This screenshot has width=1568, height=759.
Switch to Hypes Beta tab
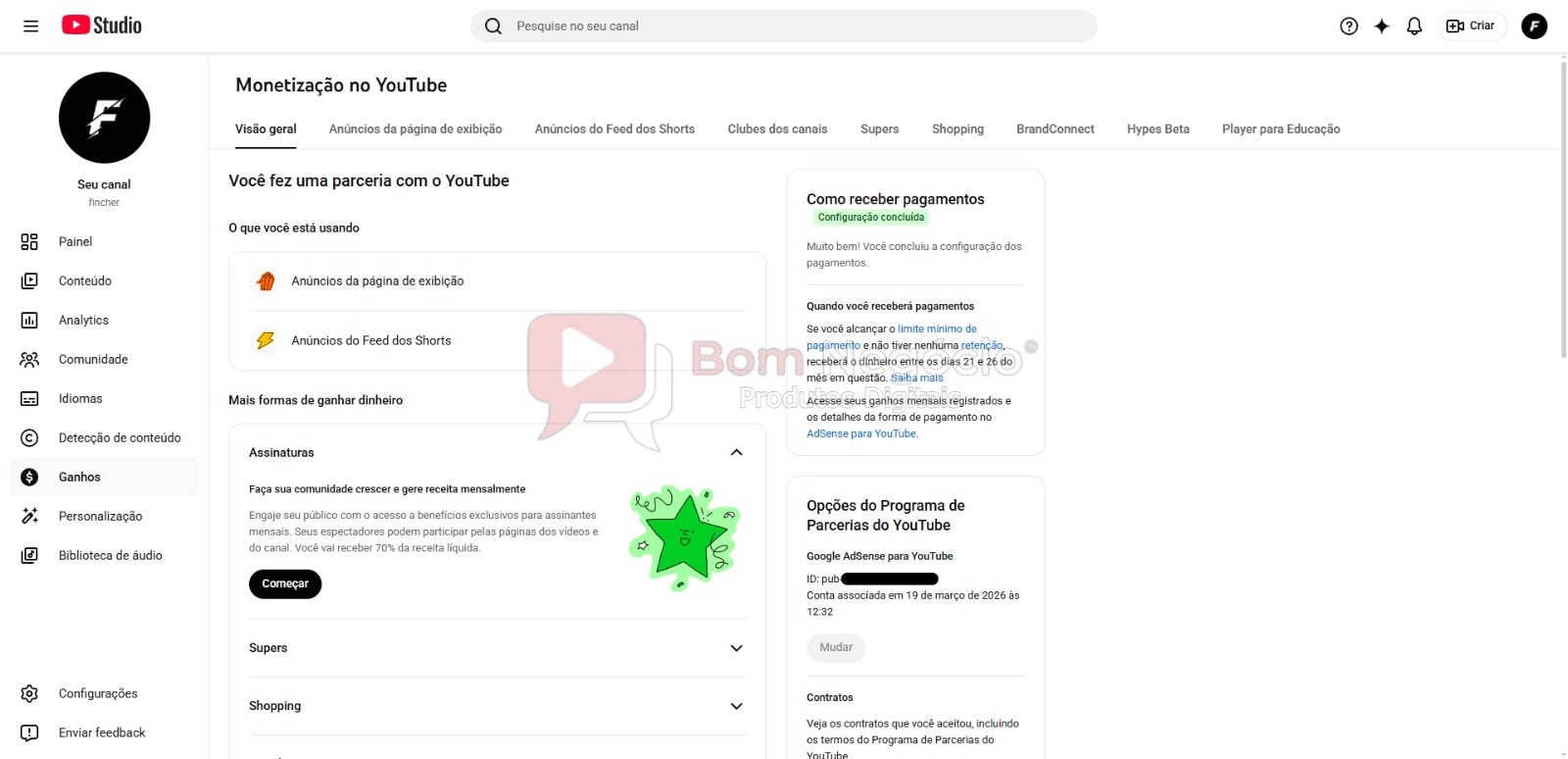(x=1158, y=128)
